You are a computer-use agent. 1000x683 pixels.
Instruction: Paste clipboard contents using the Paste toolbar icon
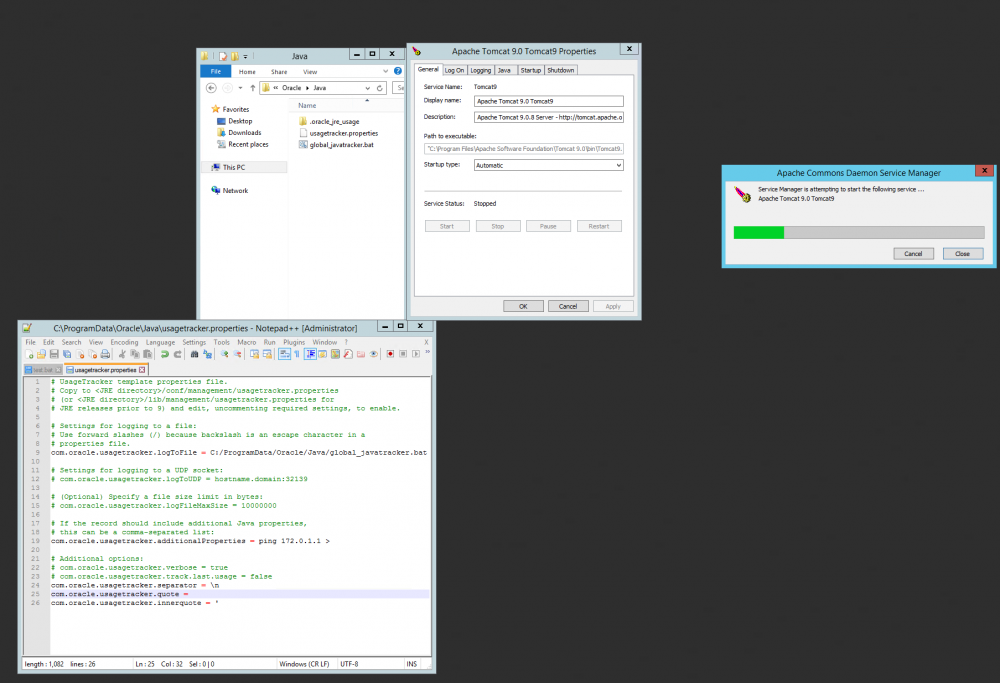pos(149,354)
